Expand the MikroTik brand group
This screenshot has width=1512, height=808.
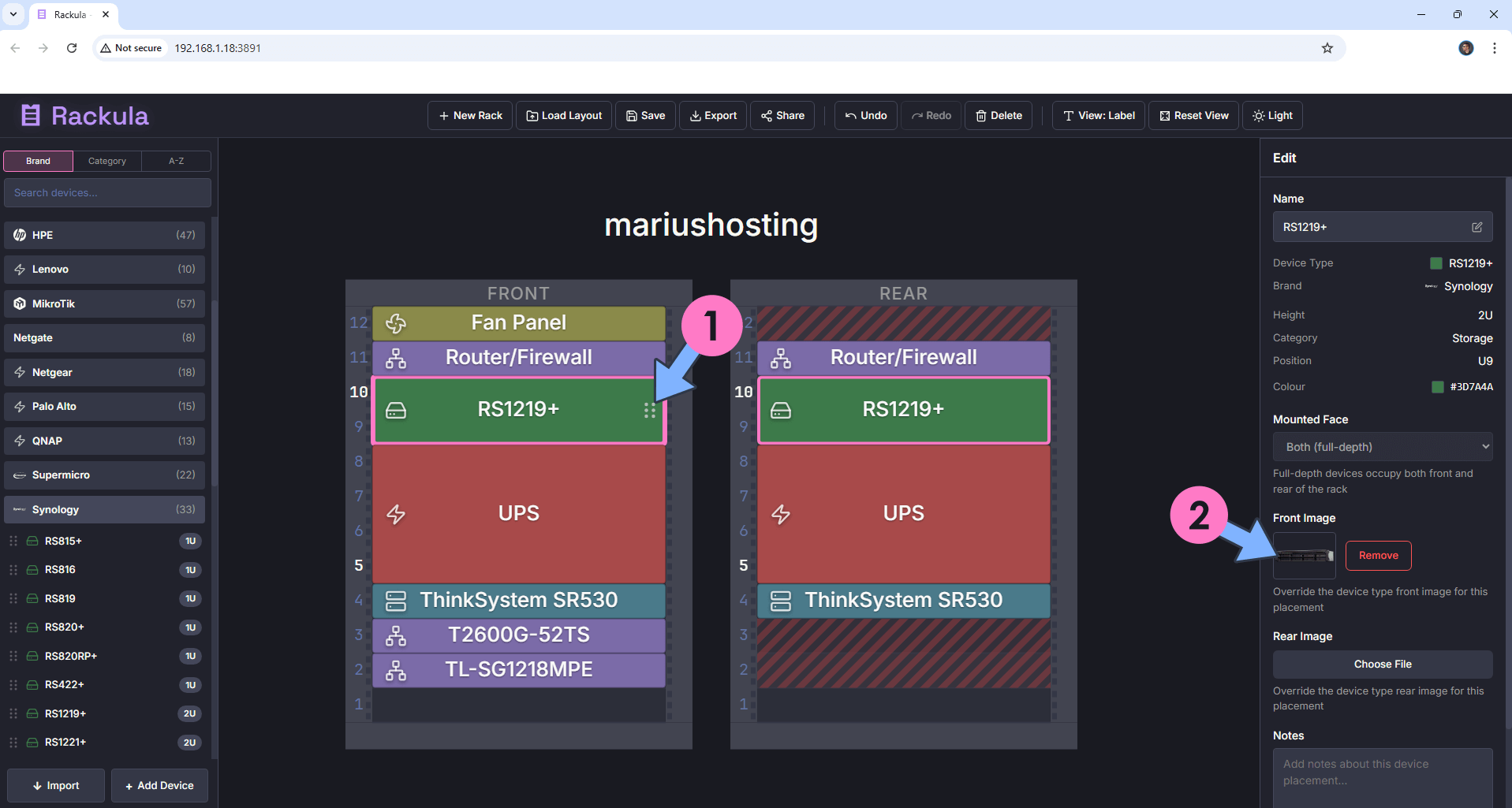point(104,303)
